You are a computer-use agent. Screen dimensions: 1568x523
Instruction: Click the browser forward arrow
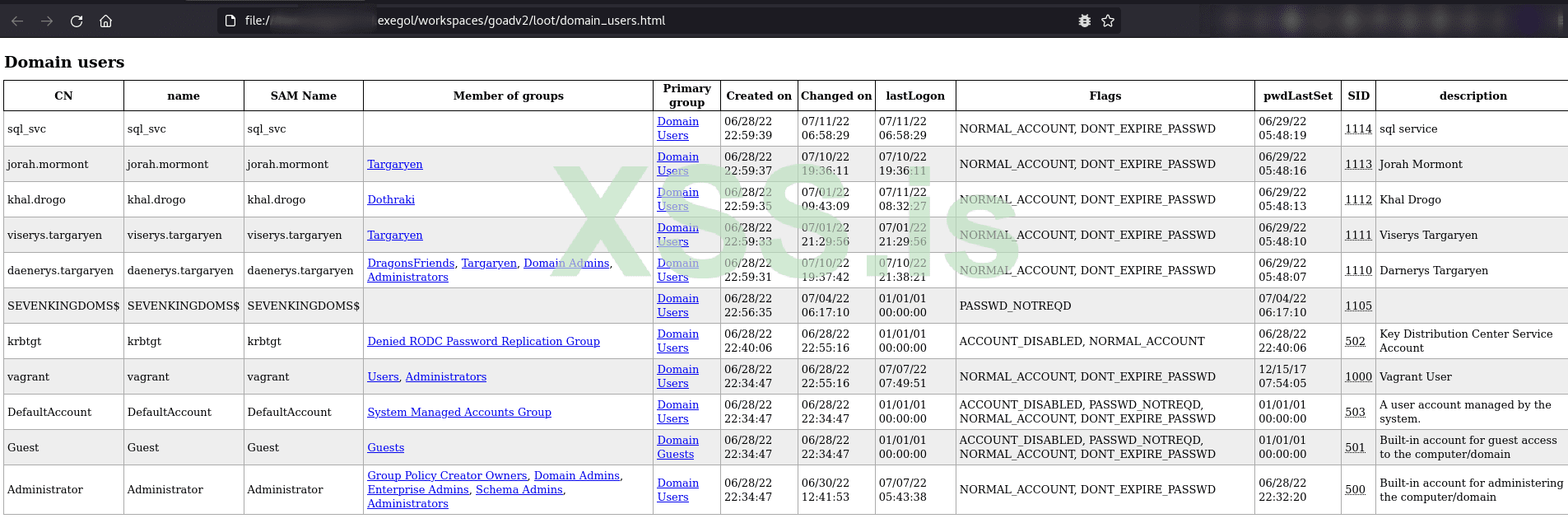pos(47,21)
